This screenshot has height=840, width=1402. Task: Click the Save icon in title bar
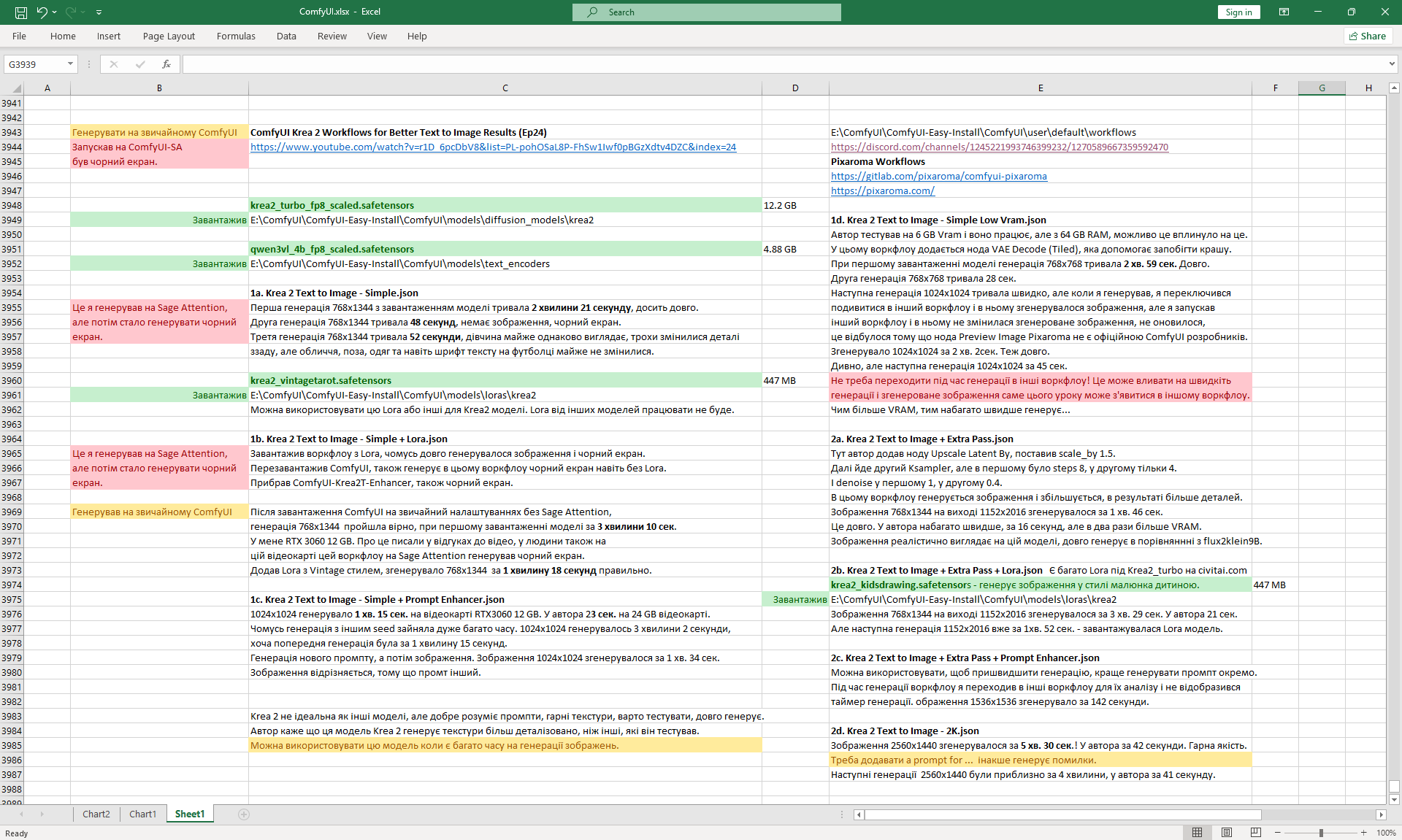[x=21, y=12]
